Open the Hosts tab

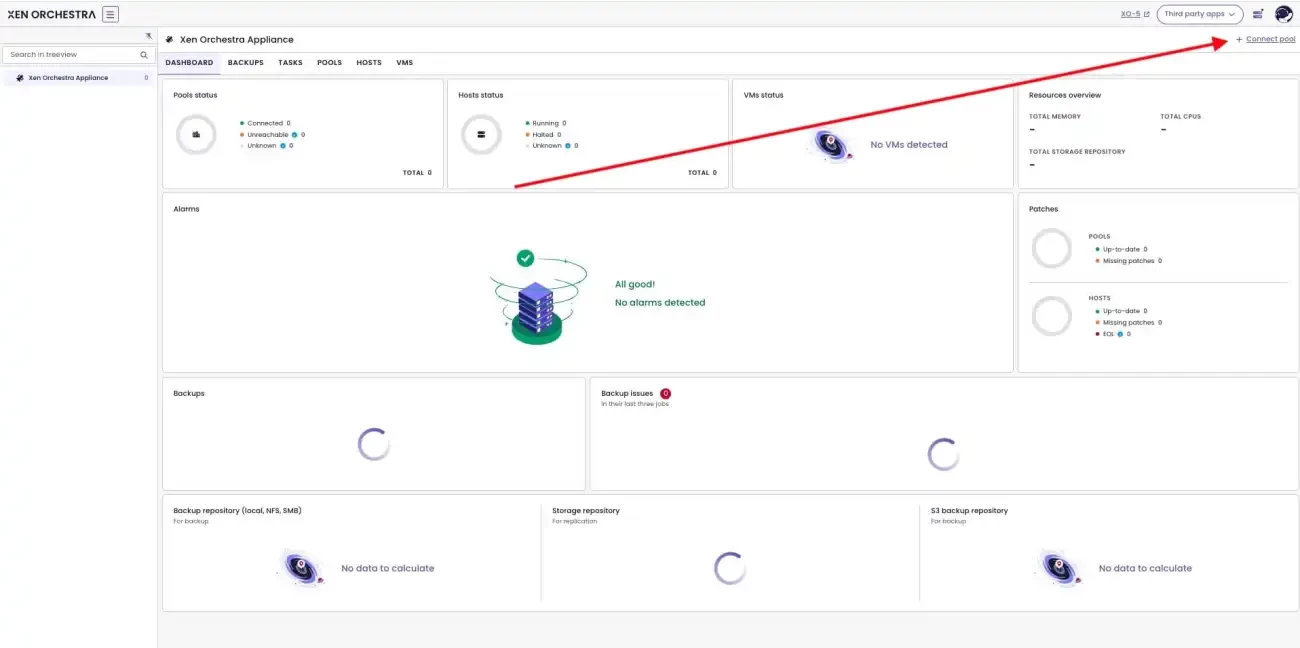pyautogui.click(x=369, y=62)
